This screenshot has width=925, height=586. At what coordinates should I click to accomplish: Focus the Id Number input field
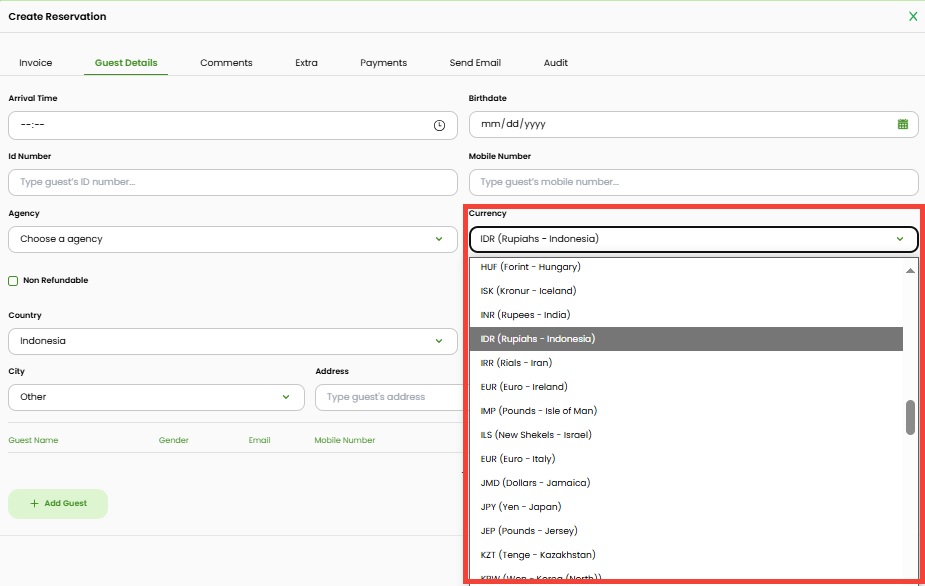tap(233, 182)
